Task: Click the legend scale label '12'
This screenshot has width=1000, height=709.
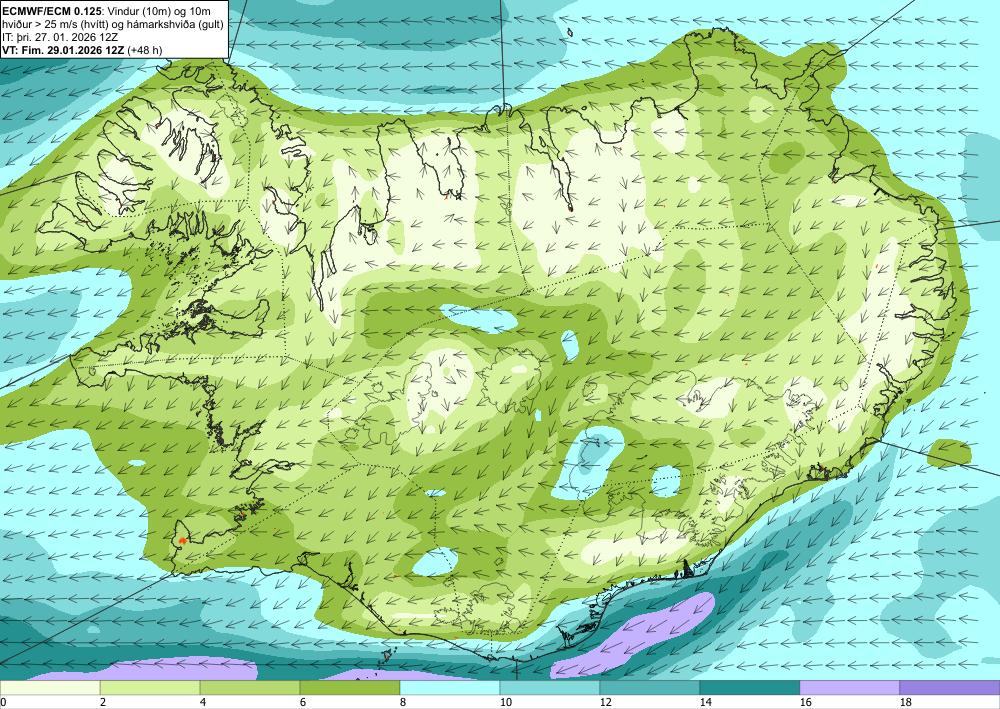Action: coord(606,703)
